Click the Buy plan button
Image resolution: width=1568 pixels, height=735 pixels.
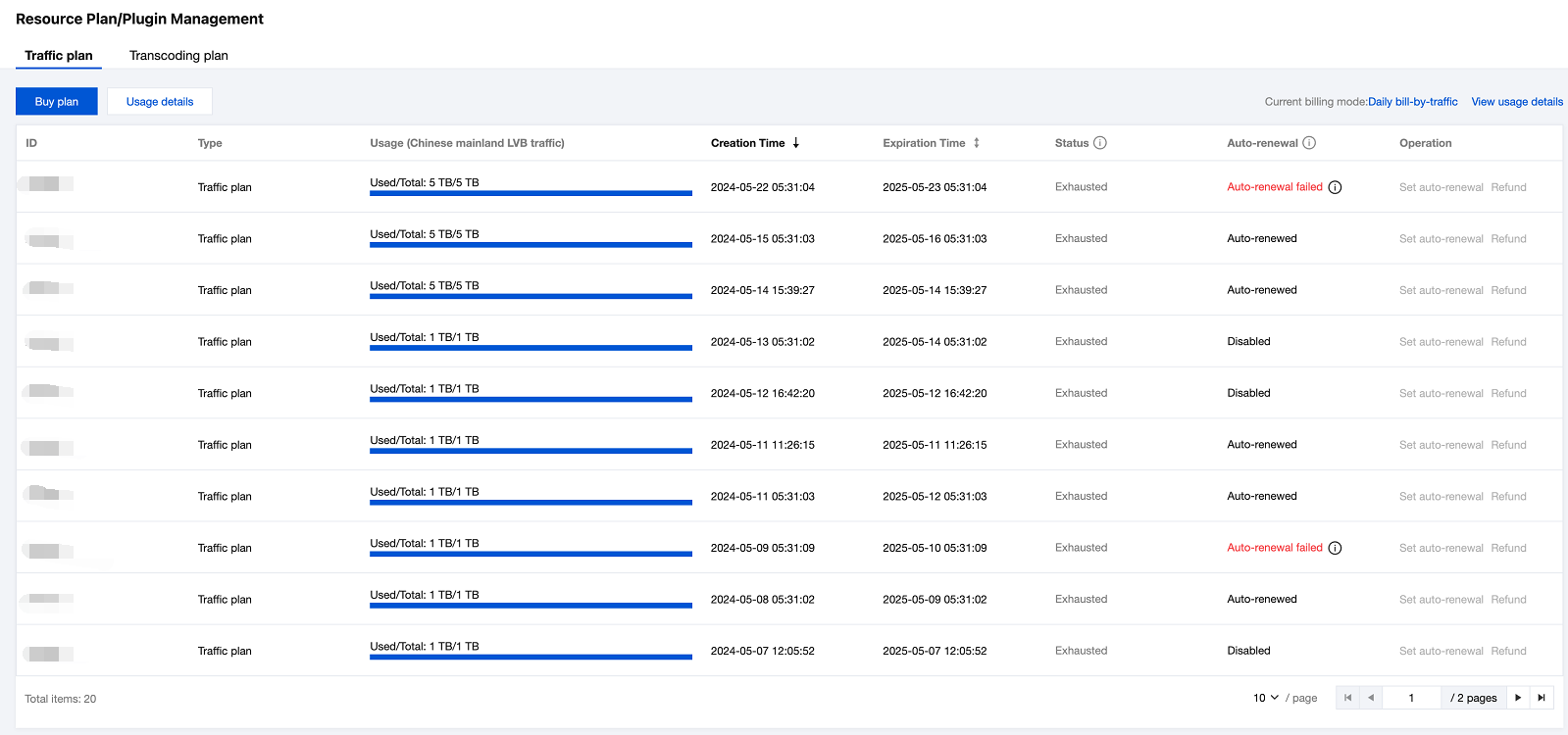57,102
